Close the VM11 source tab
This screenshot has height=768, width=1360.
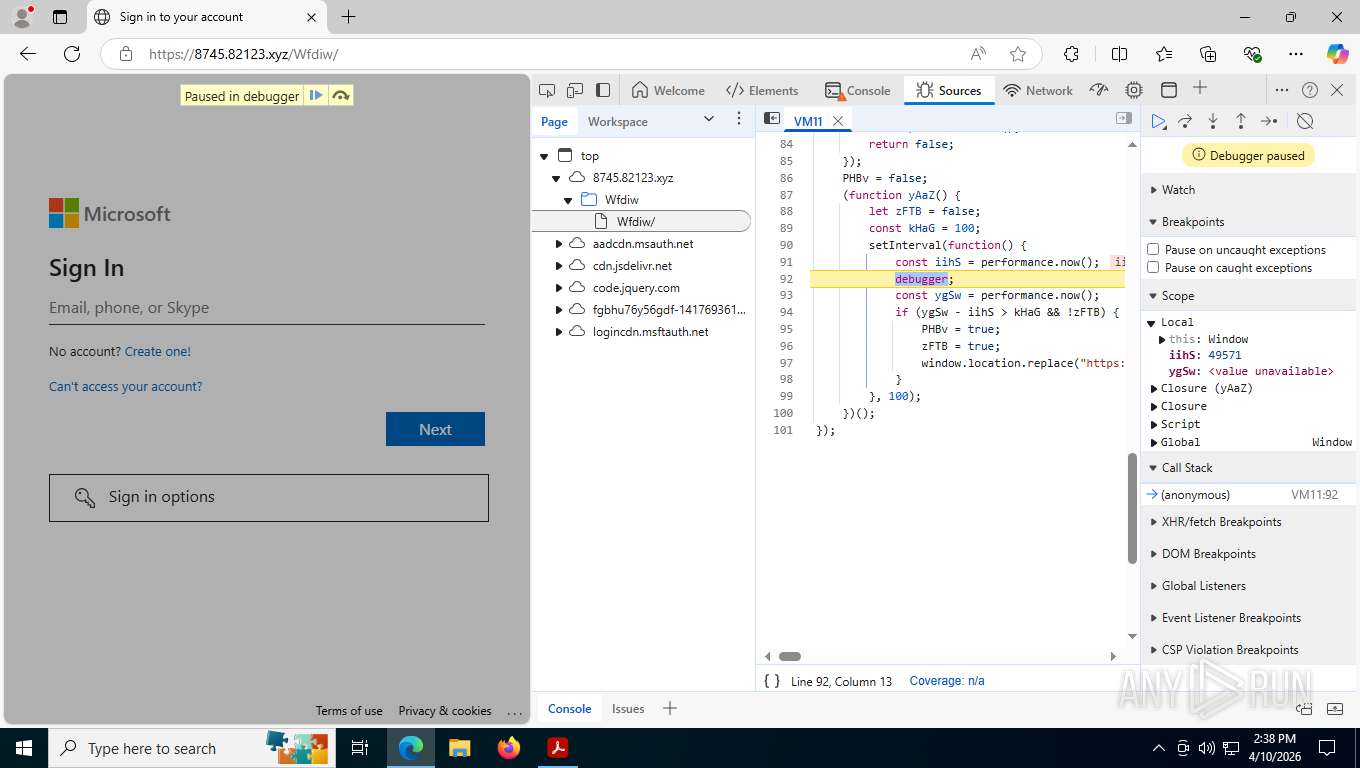pyautogui.click(x=838, y=121)
